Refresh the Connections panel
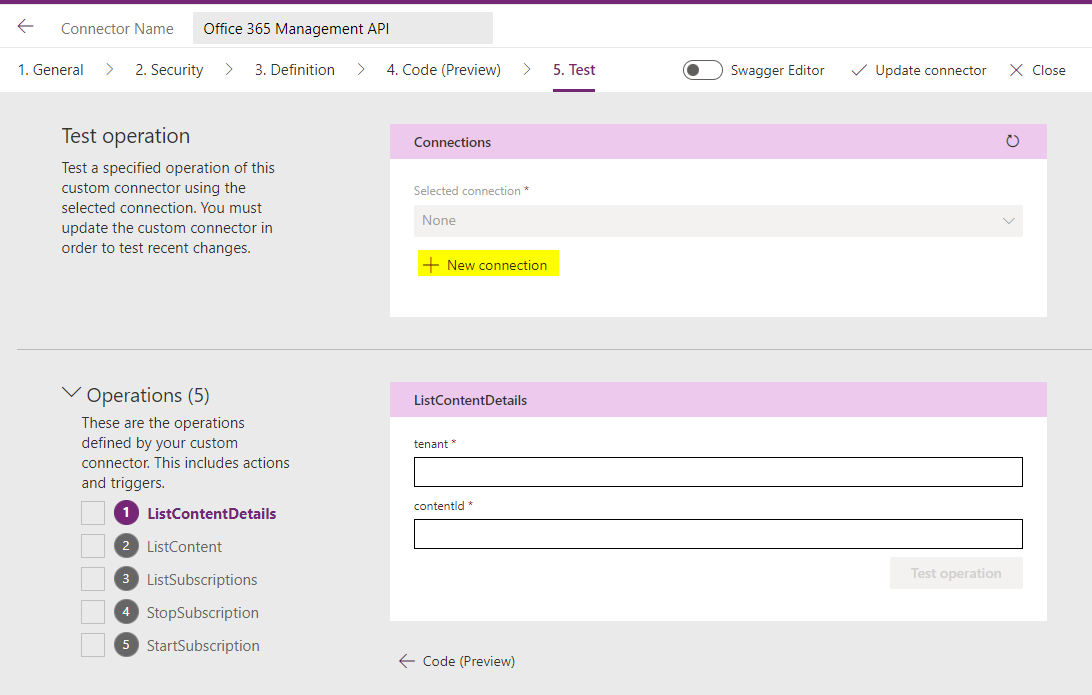 pyautogui.click(x=1012, y=141)
